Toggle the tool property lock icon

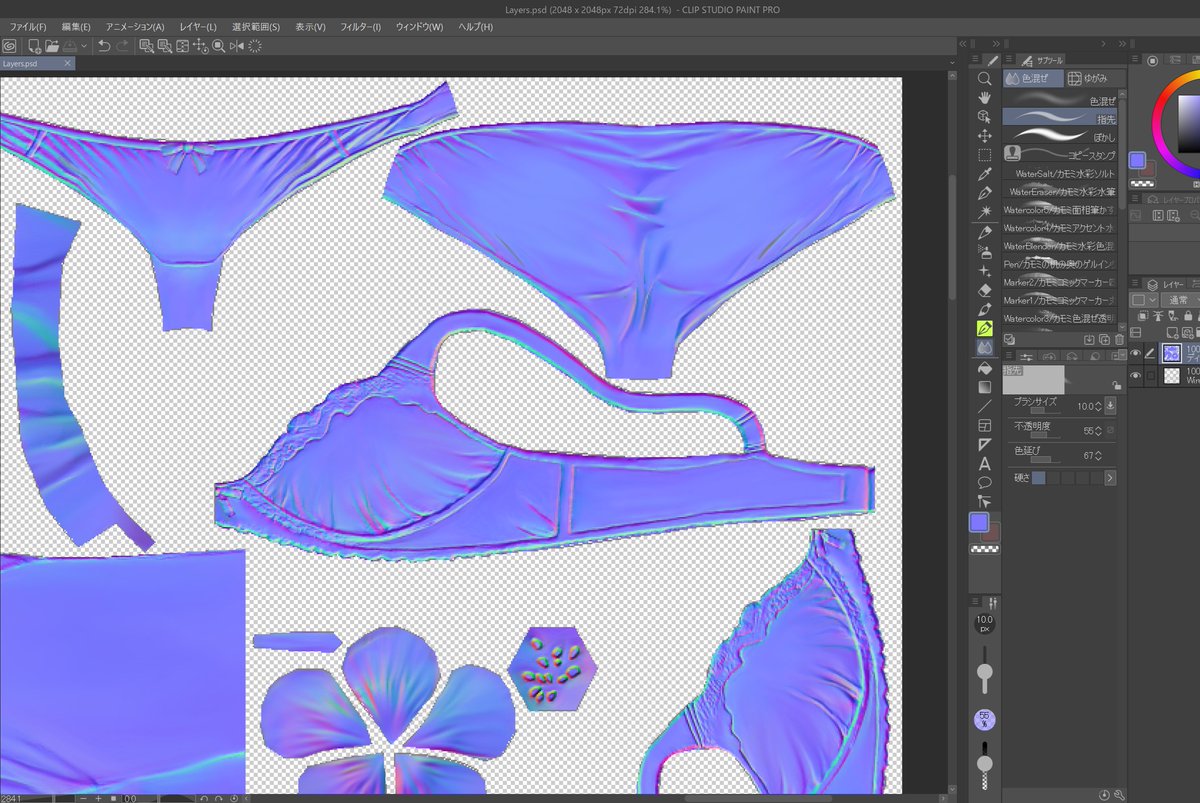[x=1116, y=385]
